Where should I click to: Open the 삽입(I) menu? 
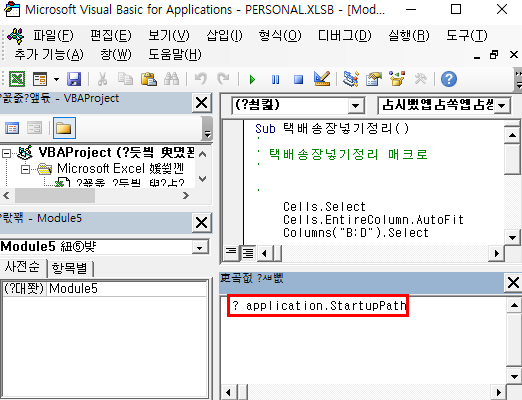[x=224, y=35]
